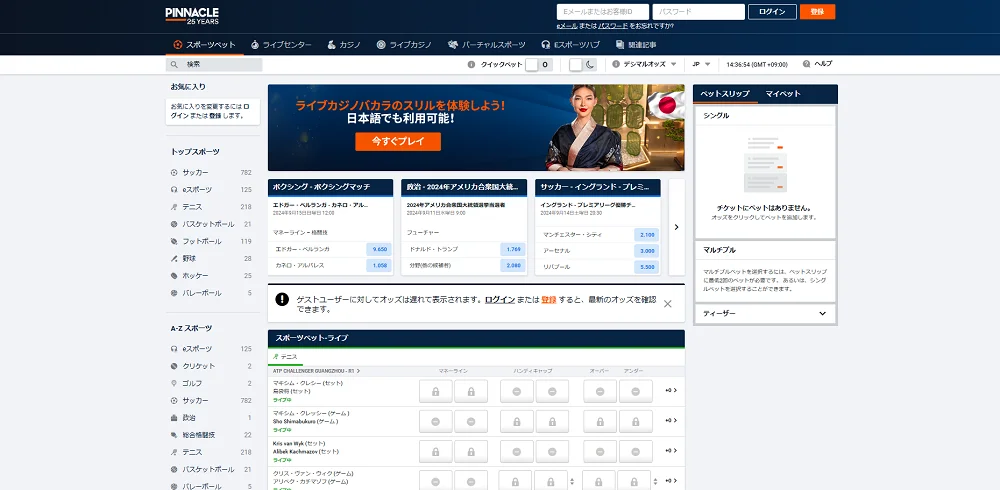The image size is (1000, 490).
Task: Select ゴルフ in A-Z sports list
Action: click(211, 383)
